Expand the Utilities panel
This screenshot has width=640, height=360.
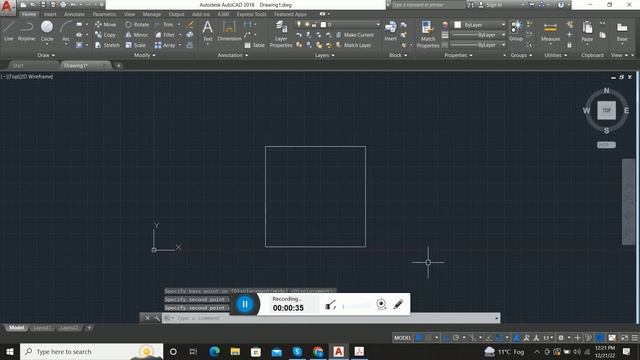tap(556, 55)
